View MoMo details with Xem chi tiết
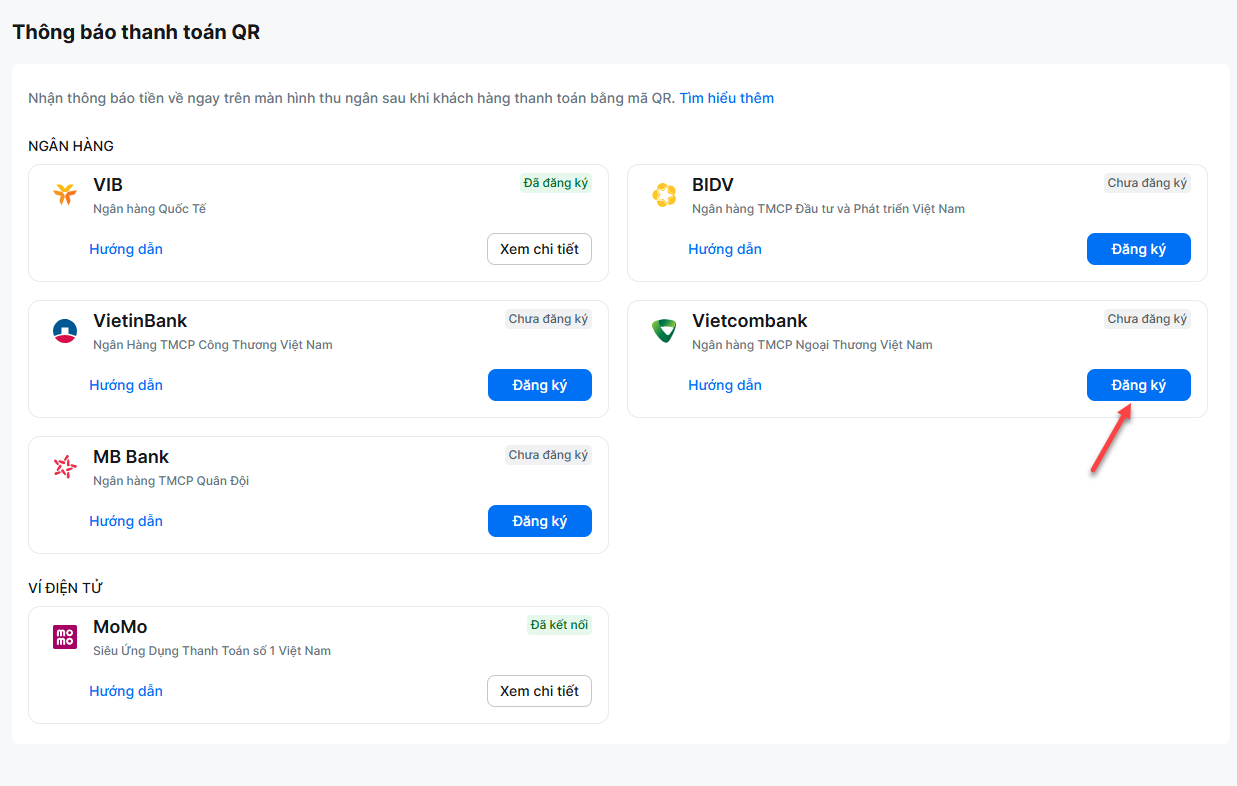This screenshot has height=786, width=1237. 539,691
